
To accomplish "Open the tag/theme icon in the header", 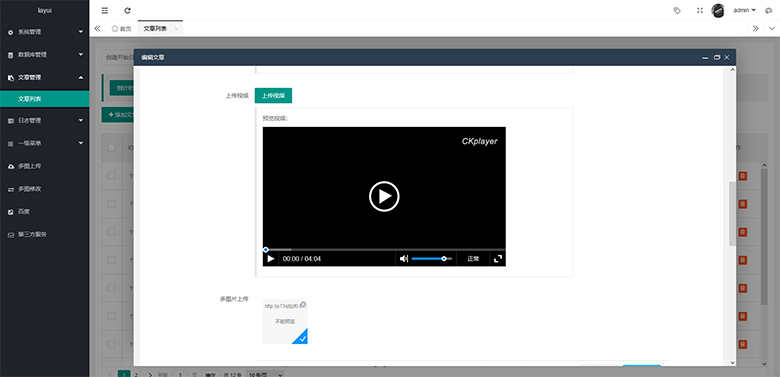I will coord(677,10).
